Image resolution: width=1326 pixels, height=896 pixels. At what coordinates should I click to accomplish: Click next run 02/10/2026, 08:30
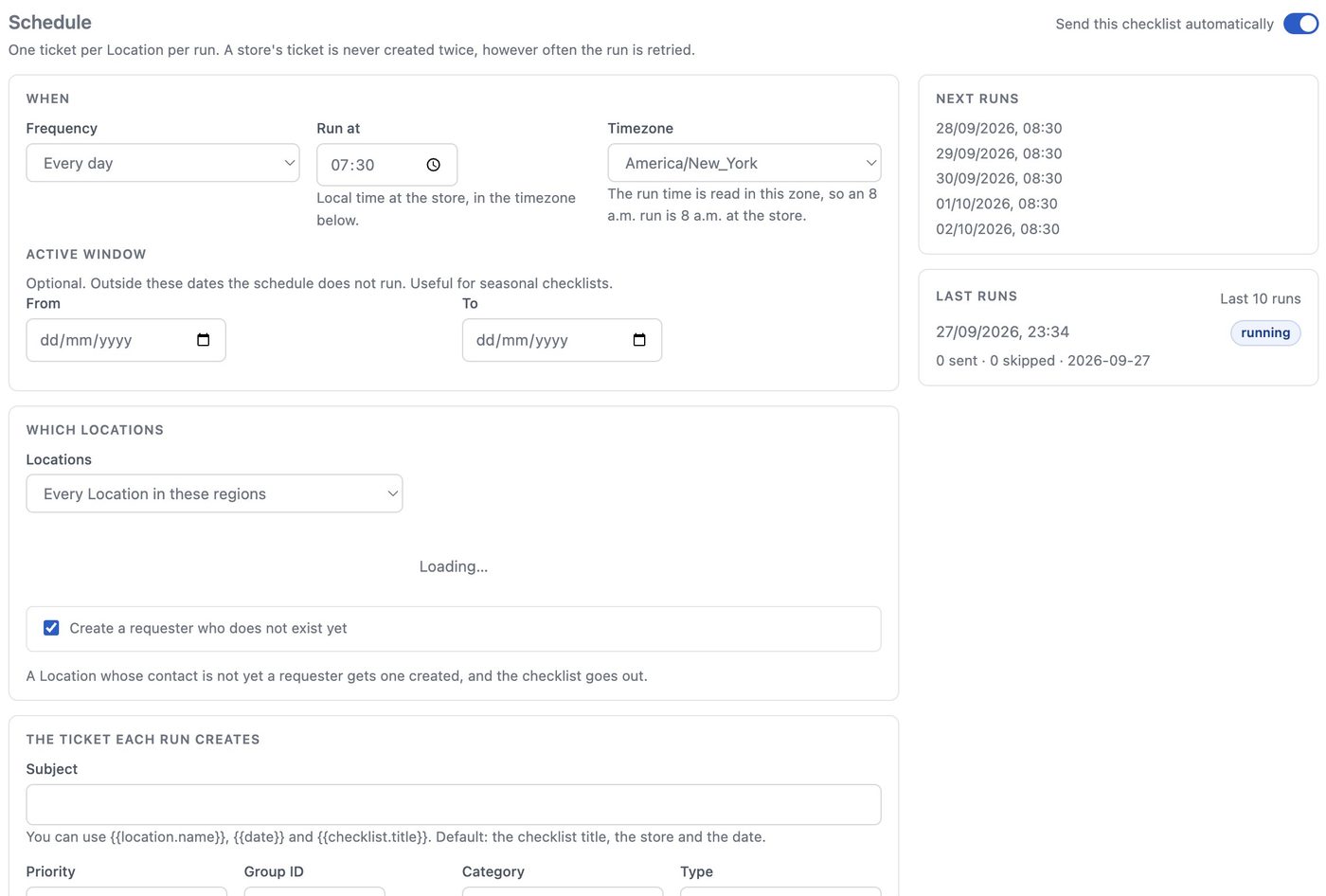click(x=997, y=229)
